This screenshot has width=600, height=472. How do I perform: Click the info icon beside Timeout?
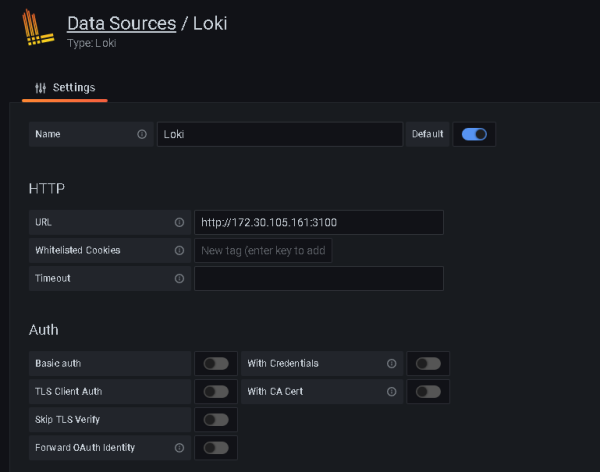coord(179,279)
